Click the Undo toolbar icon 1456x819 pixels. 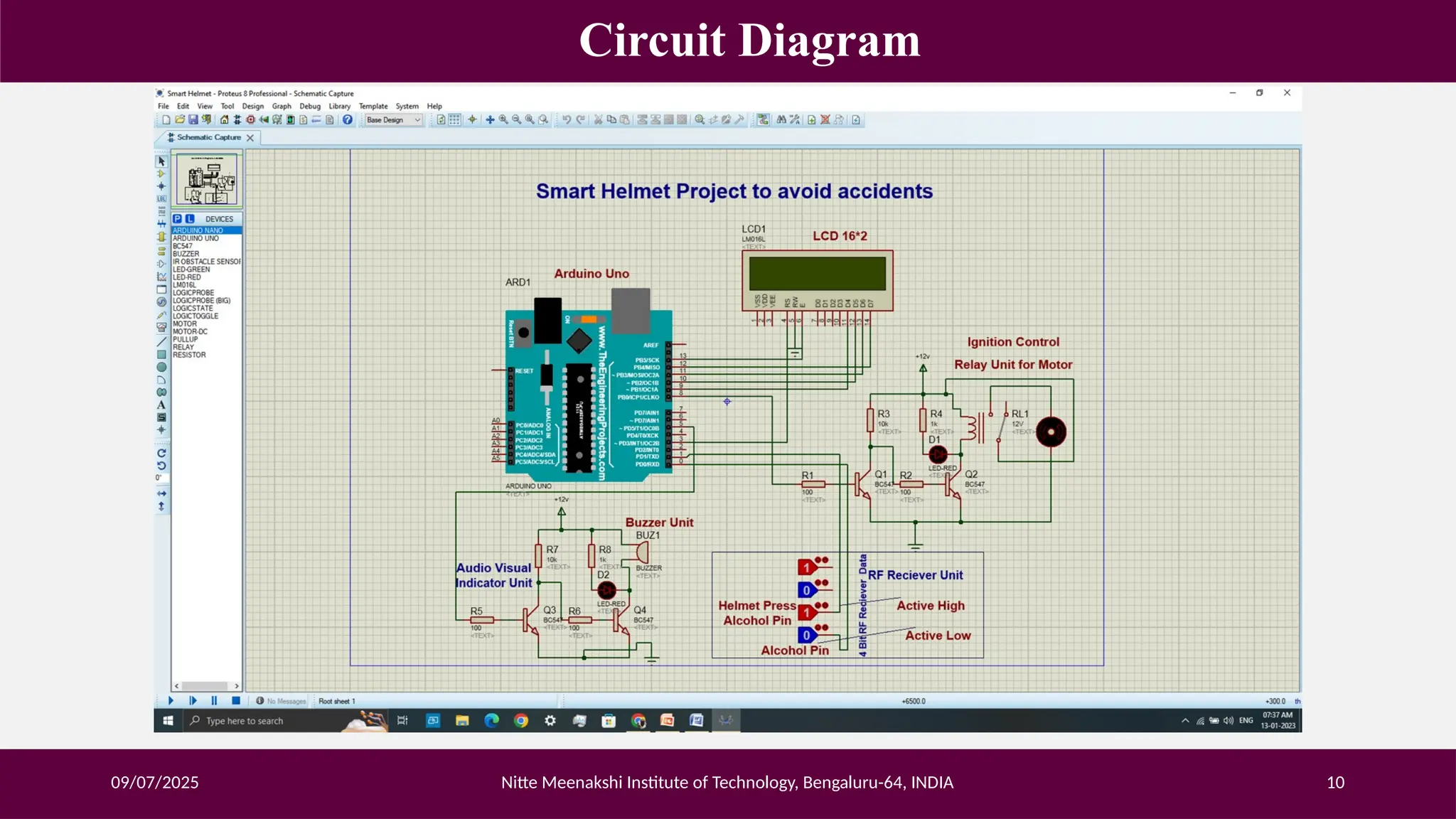(x=567, y=120)
